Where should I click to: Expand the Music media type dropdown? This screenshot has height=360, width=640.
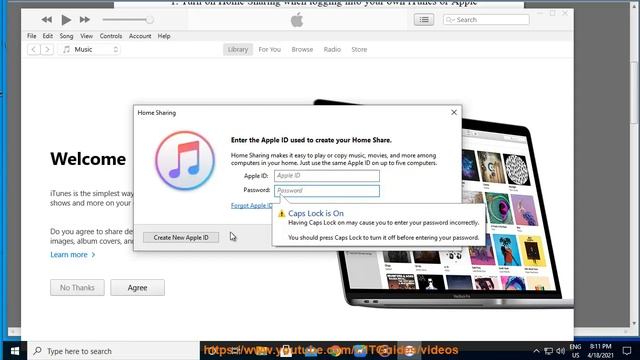[89, 49]
